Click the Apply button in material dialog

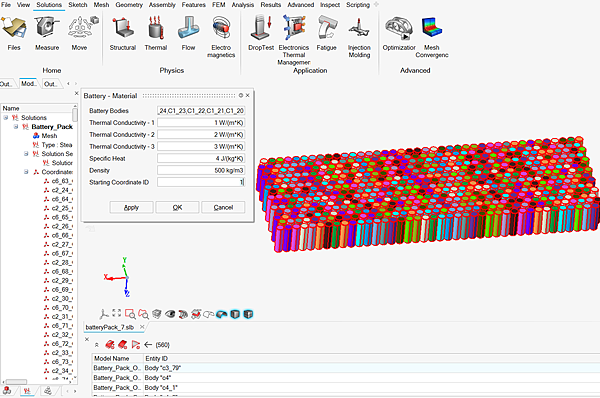tap(131, 207)
